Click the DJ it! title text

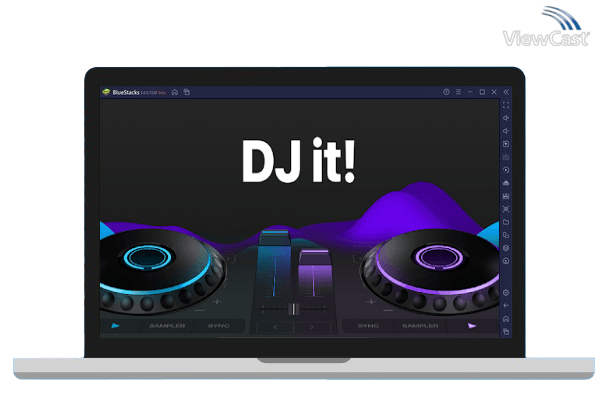(298, 161)
